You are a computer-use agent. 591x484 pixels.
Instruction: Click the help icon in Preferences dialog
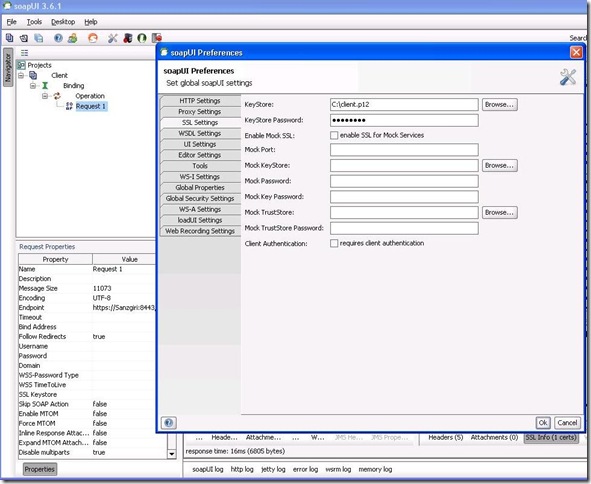tap(168, 423)
